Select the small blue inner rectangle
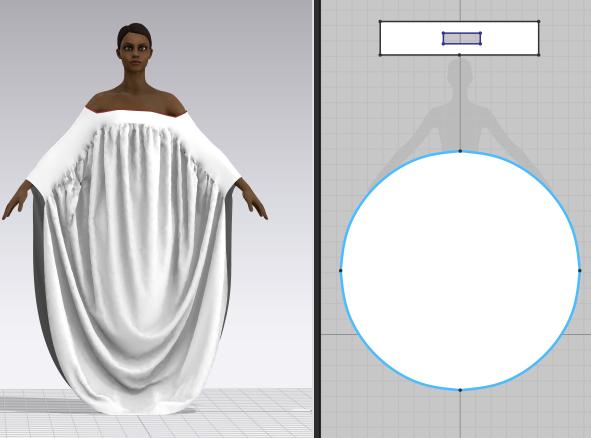 click(x=462, y=38)
